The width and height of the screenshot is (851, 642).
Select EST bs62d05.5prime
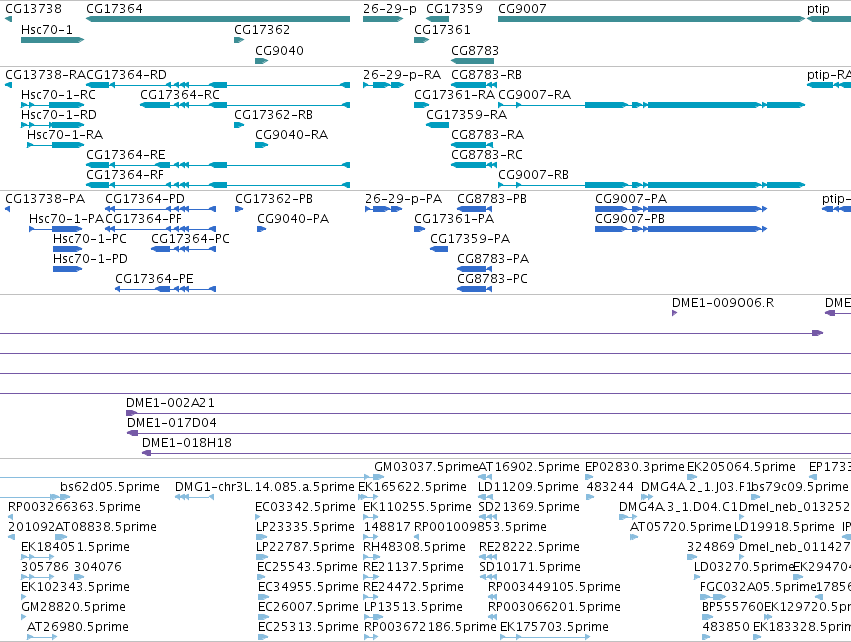coord(65,497)
